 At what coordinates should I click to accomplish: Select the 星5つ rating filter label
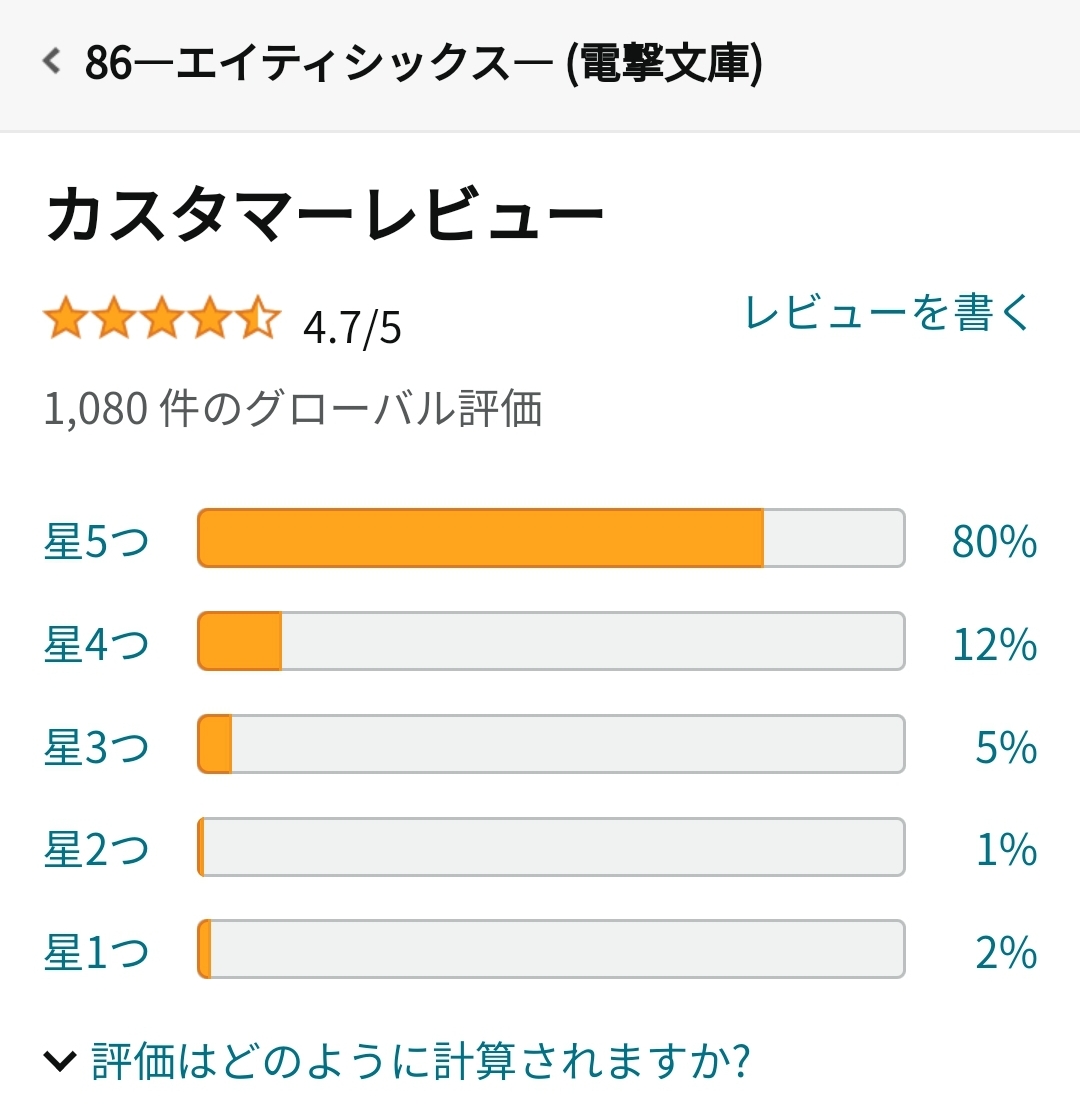tap(96, 540)
